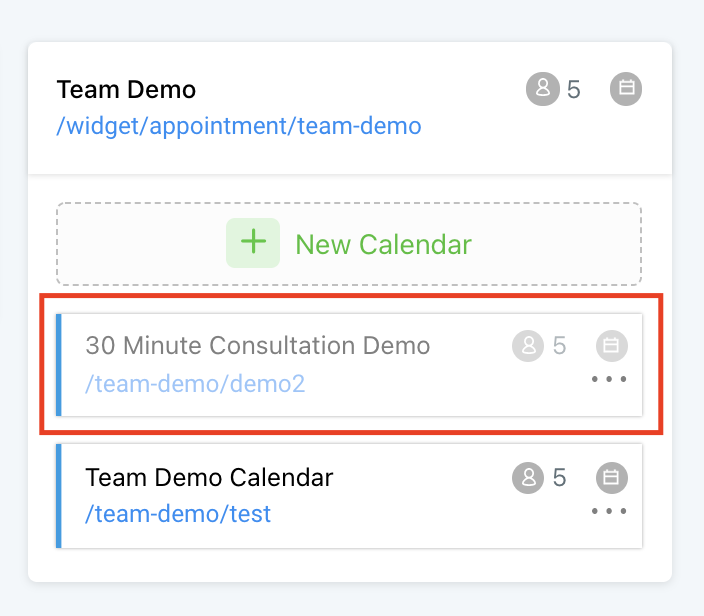Click the green plus icon
The width and height of the screenshot is (704, 616).
253,243
